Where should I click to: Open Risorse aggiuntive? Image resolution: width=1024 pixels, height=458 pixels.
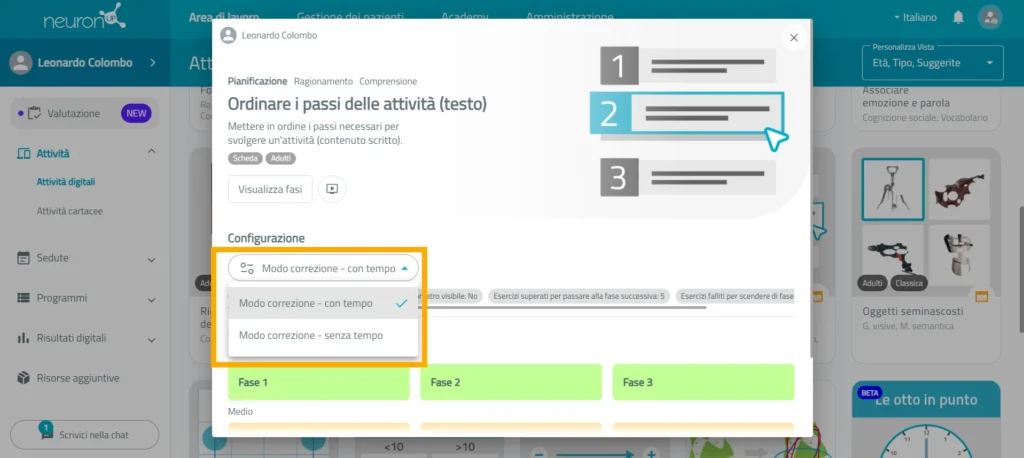[78, 378]
